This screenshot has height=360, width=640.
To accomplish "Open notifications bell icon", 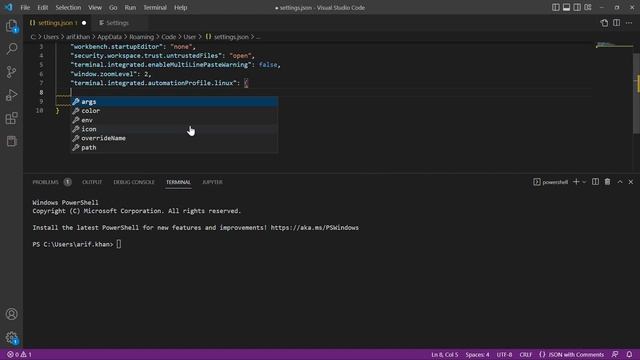I will point(629,354).
